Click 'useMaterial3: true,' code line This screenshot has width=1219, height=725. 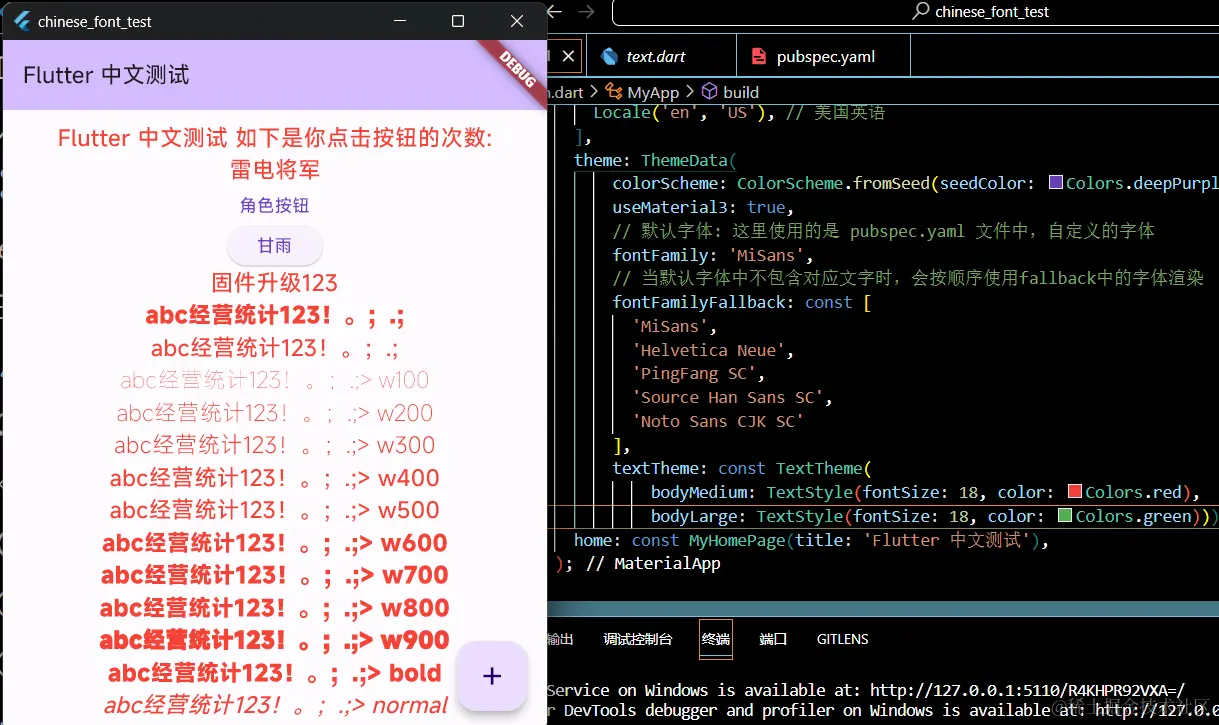coord(703,207)
